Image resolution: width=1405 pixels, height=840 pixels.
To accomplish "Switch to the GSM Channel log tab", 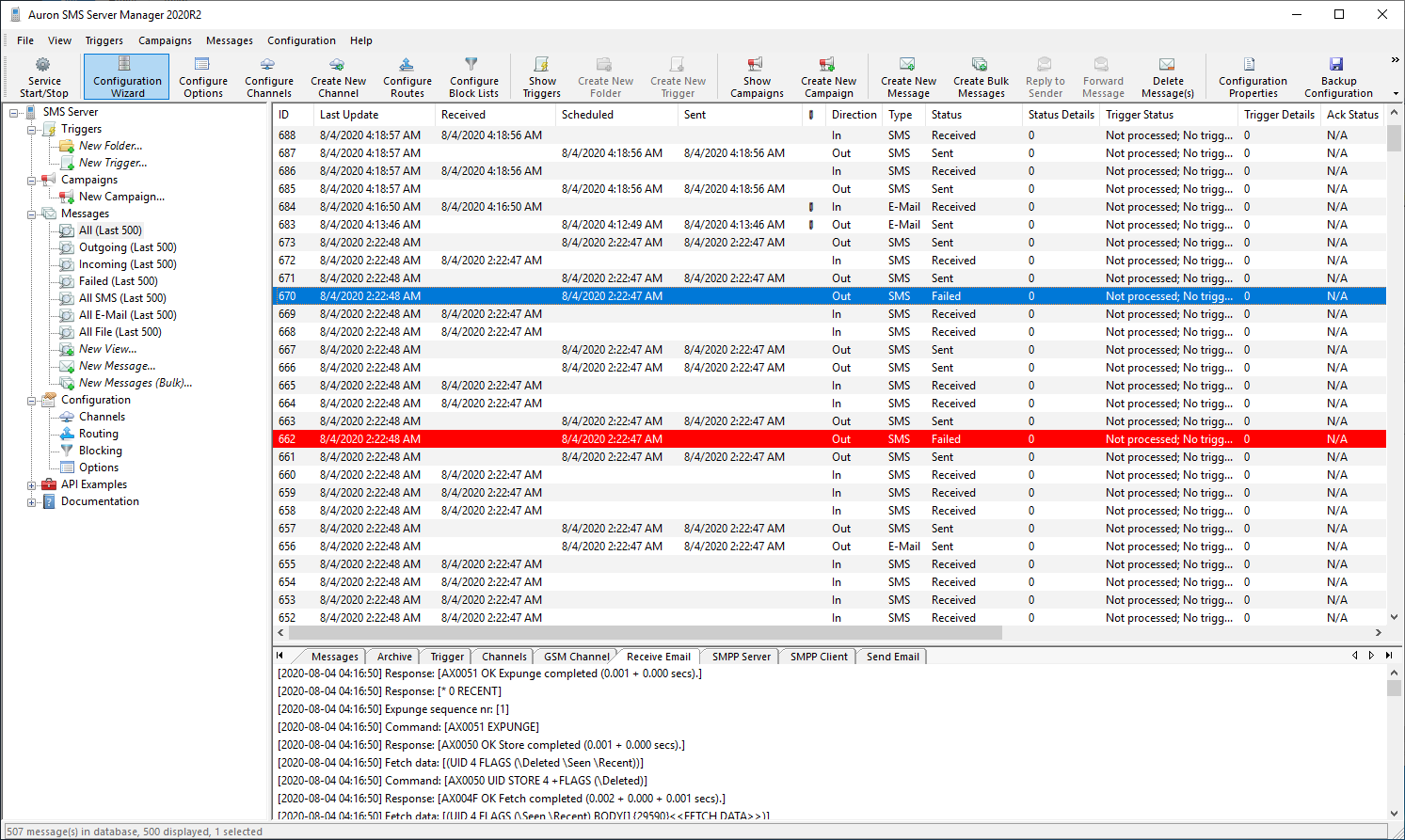I will [x=576, y=657].
